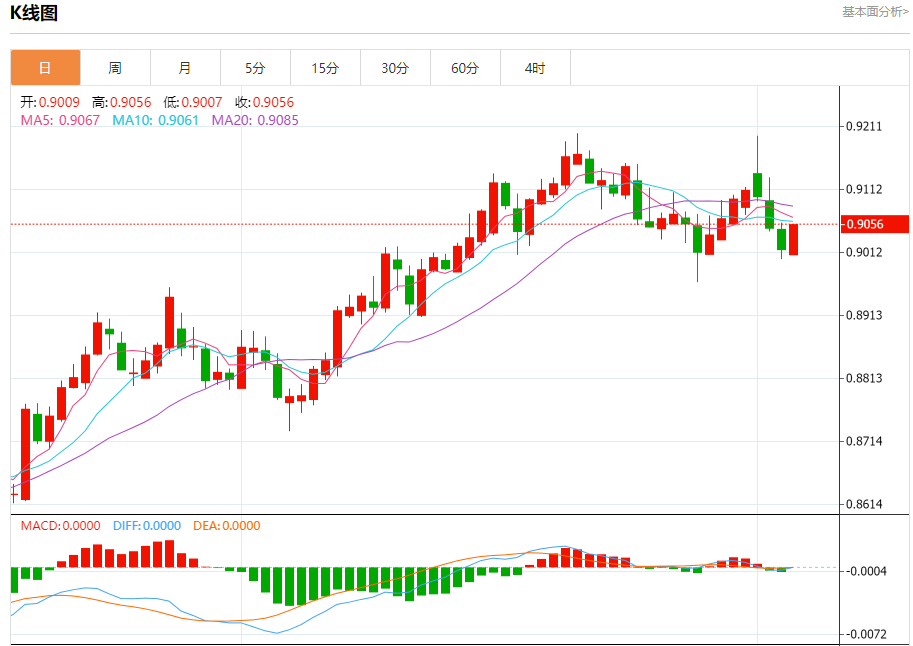The width and height of the screenshot is (913, 646).
Task: Click the 0.8813 price axis label
Action: click(864, 378)
